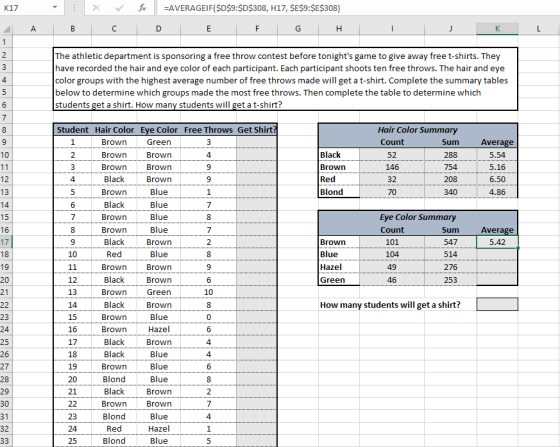Click the Cancel X formula icon

(96, 8)
